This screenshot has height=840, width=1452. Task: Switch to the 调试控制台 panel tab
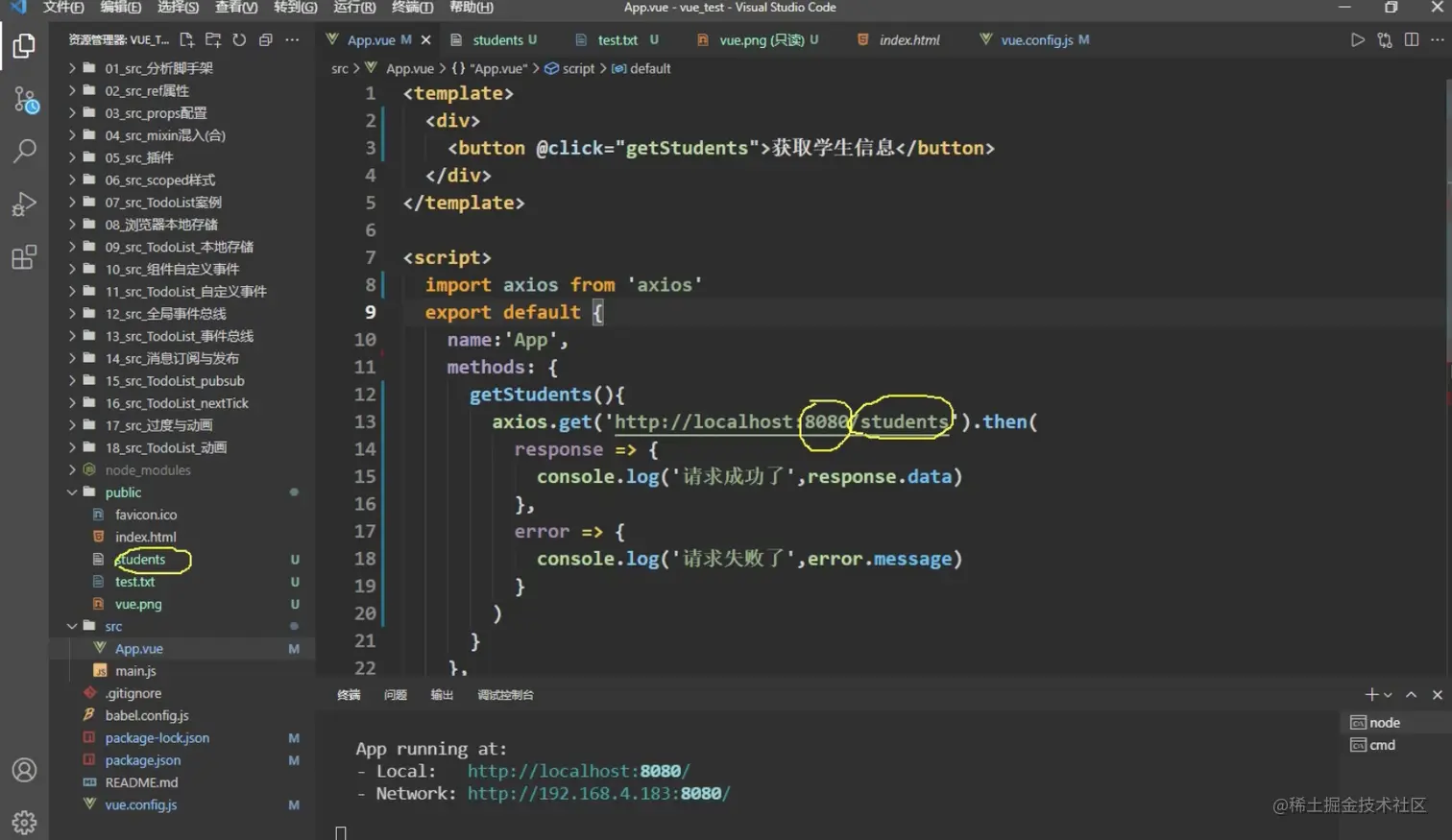tap(505, 694)
